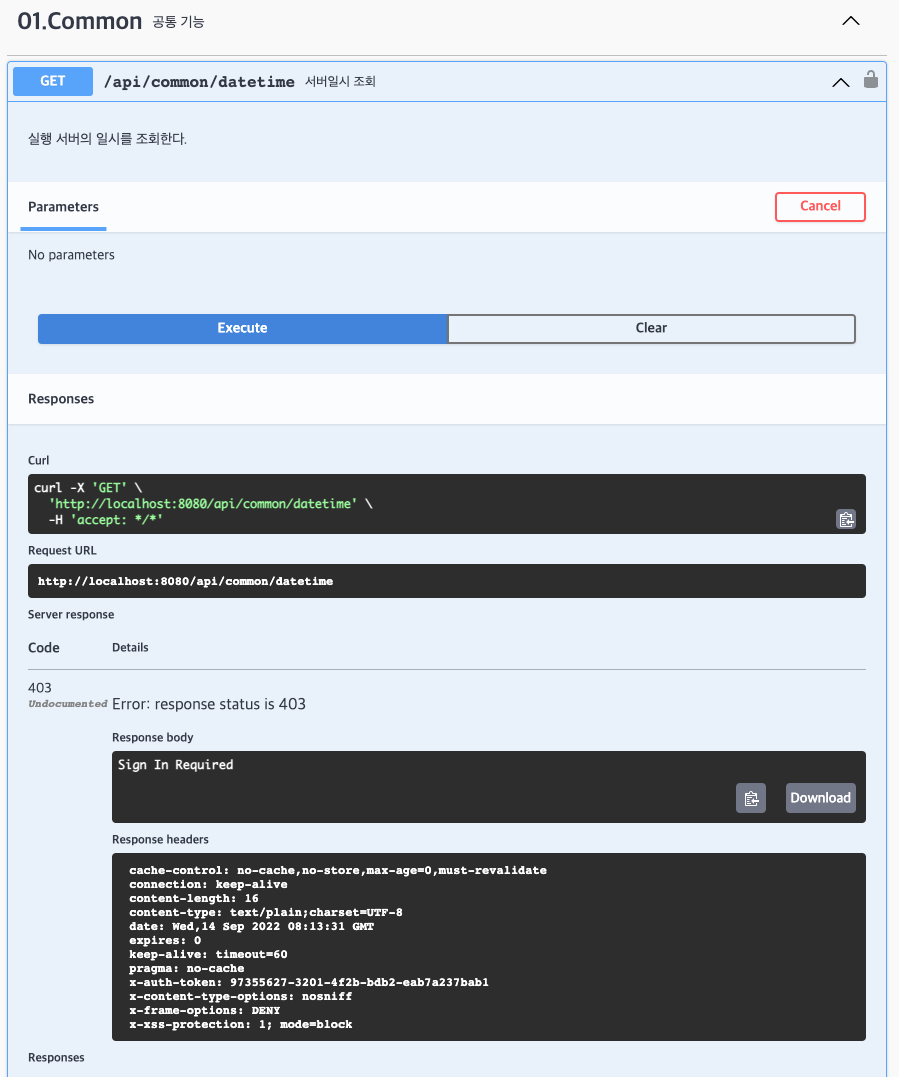
Task: Click the keep-alive: timeout=60 header line
Action: click(208, 954)
